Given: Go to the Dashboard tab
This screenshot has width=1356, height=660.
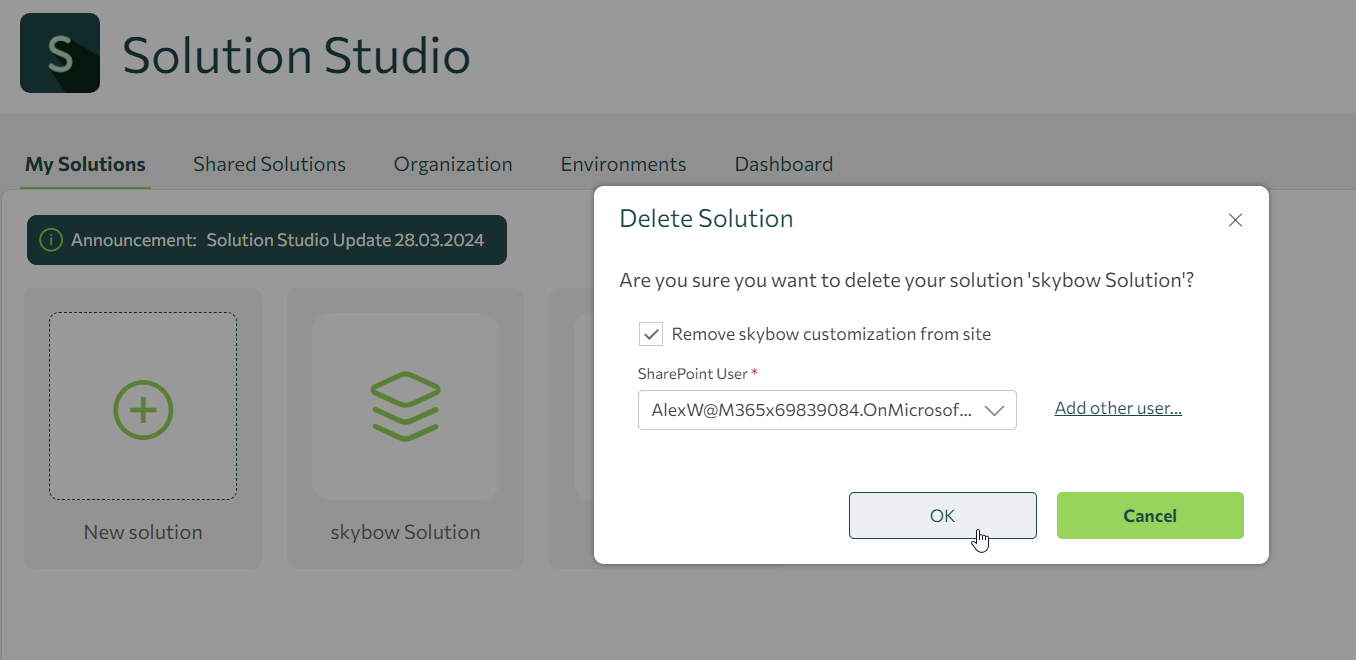Looking at the screenshot, I should click(784, 163).
